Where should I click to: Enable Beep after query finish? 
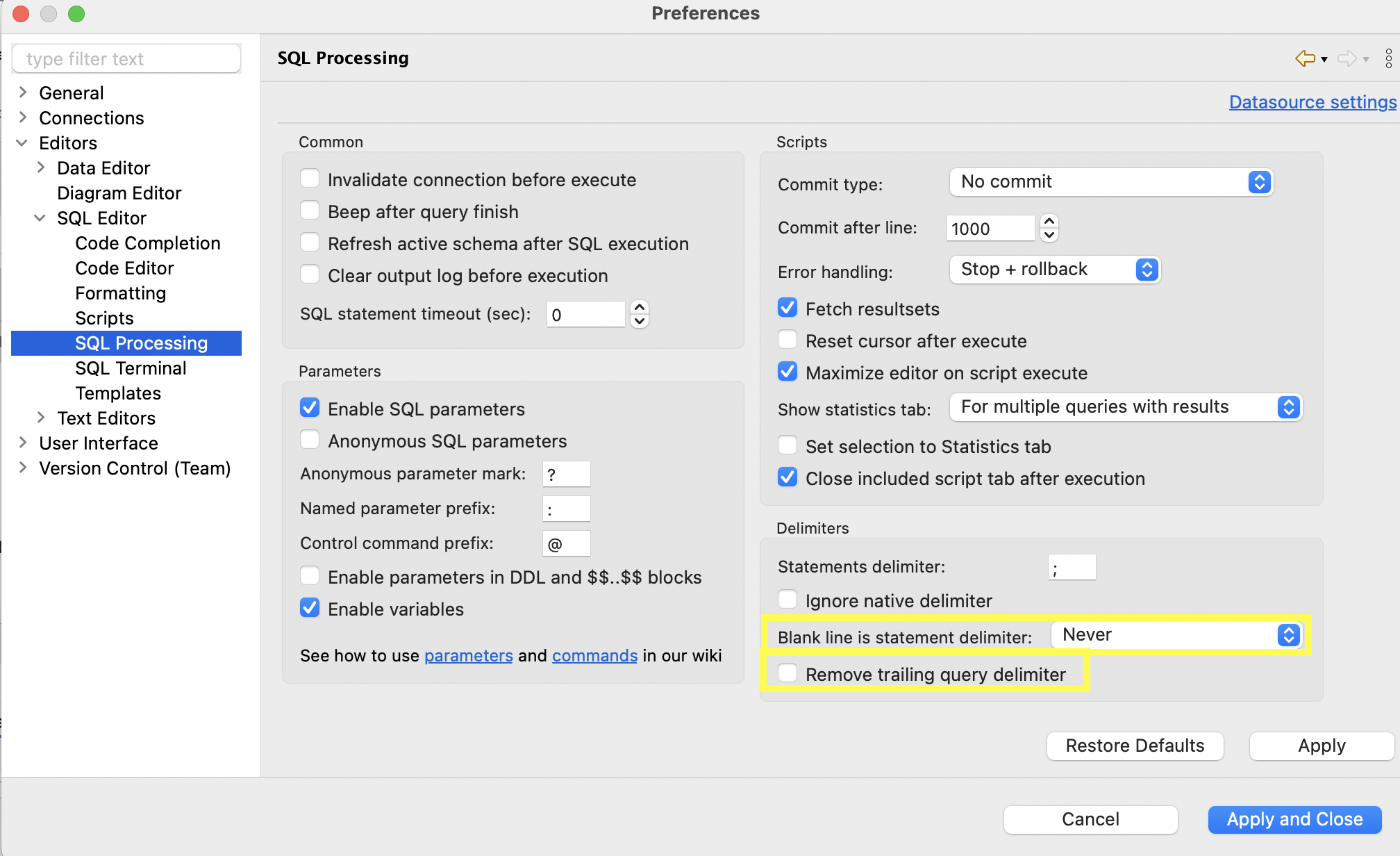coord(310,211)
